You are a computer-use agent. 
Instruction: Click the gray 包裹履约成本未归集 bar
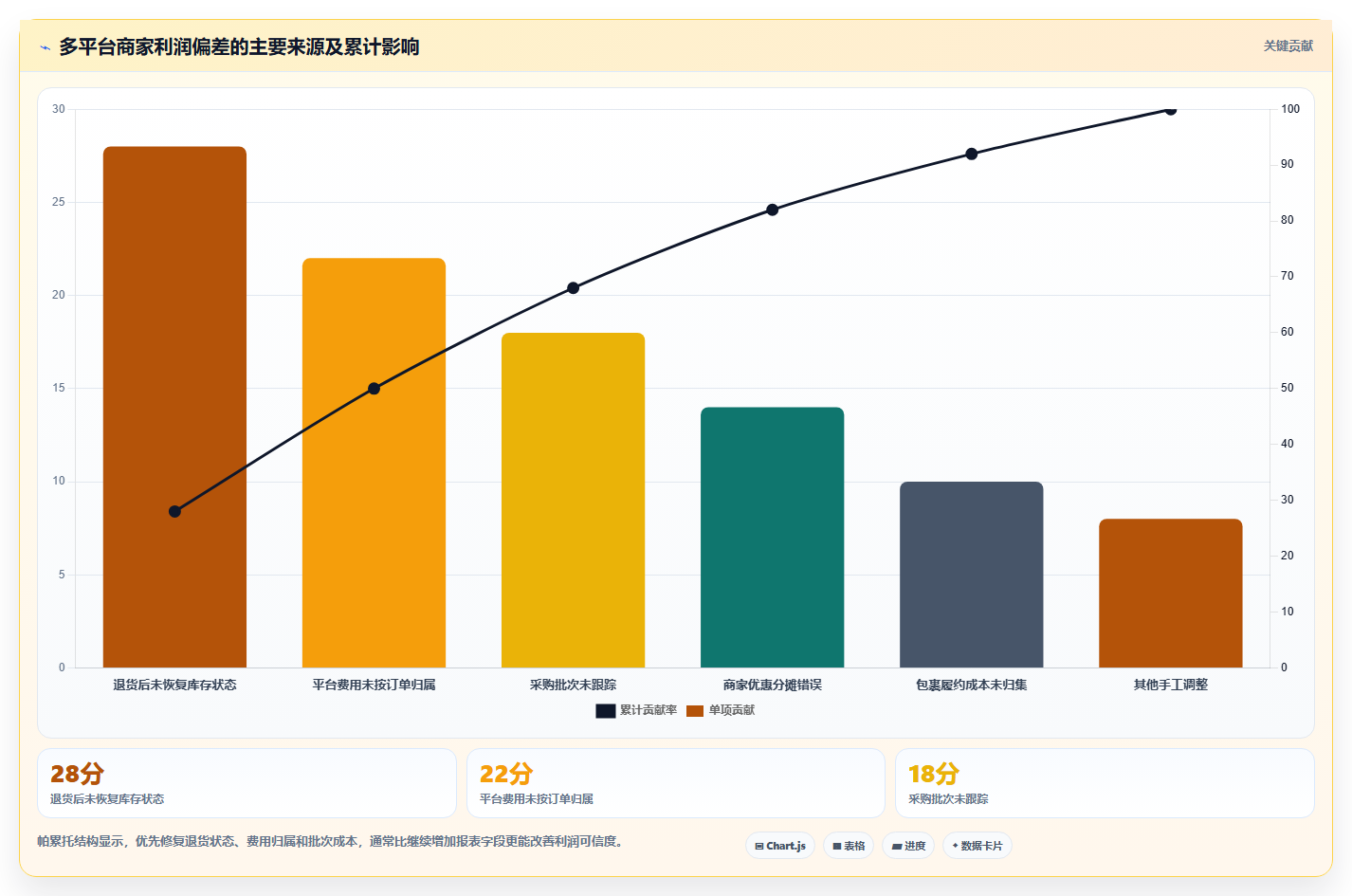(x=971, y=575)
